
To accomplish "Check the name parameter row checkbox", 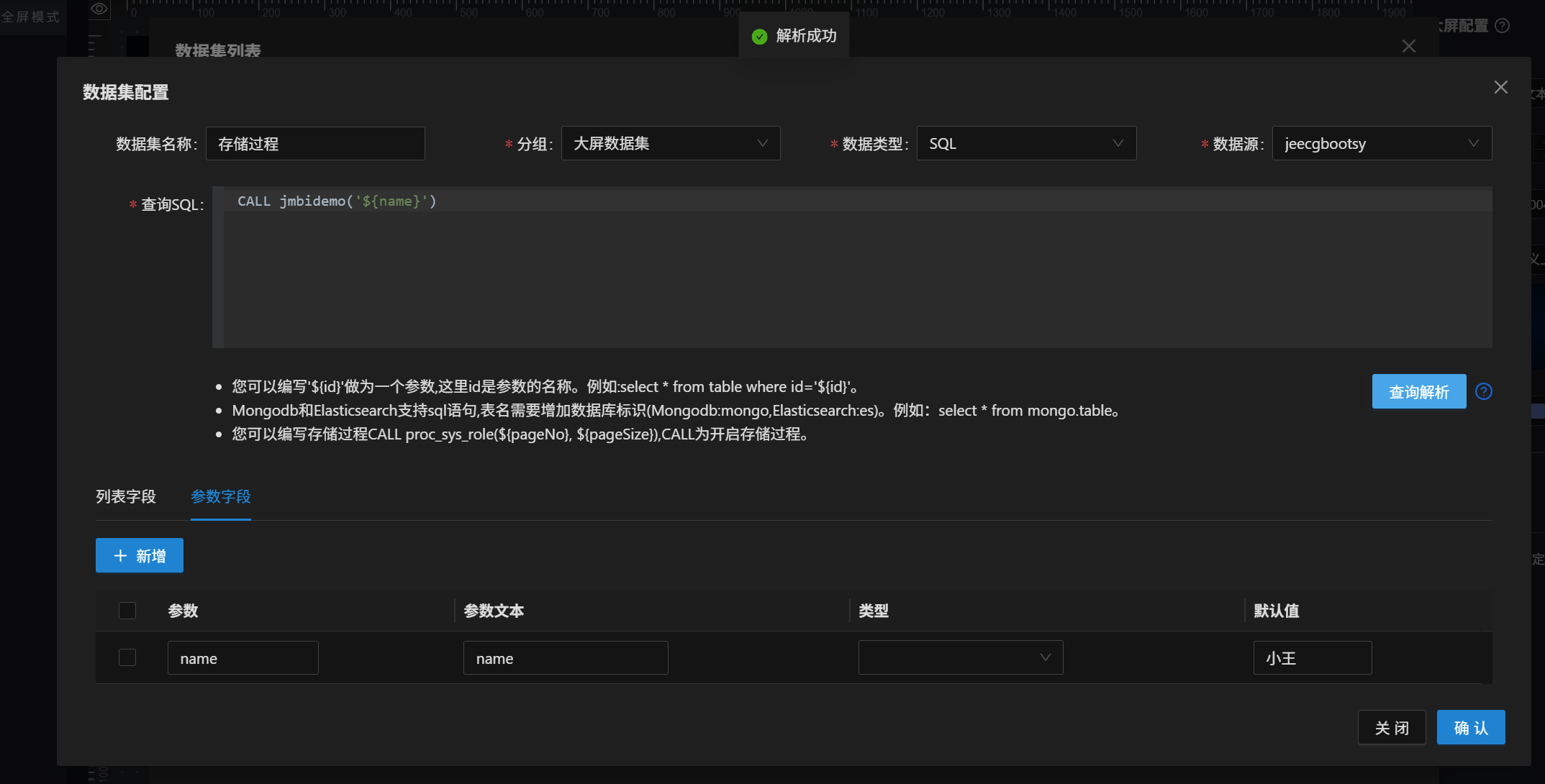I will pyautogui.click(x=127, y=657).
